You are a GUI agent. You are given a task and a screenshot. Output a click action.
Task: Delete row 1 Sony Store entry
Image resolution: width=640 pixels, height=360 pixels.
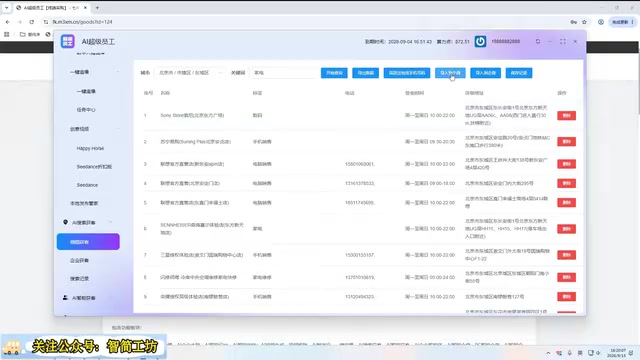pos(567,116)
